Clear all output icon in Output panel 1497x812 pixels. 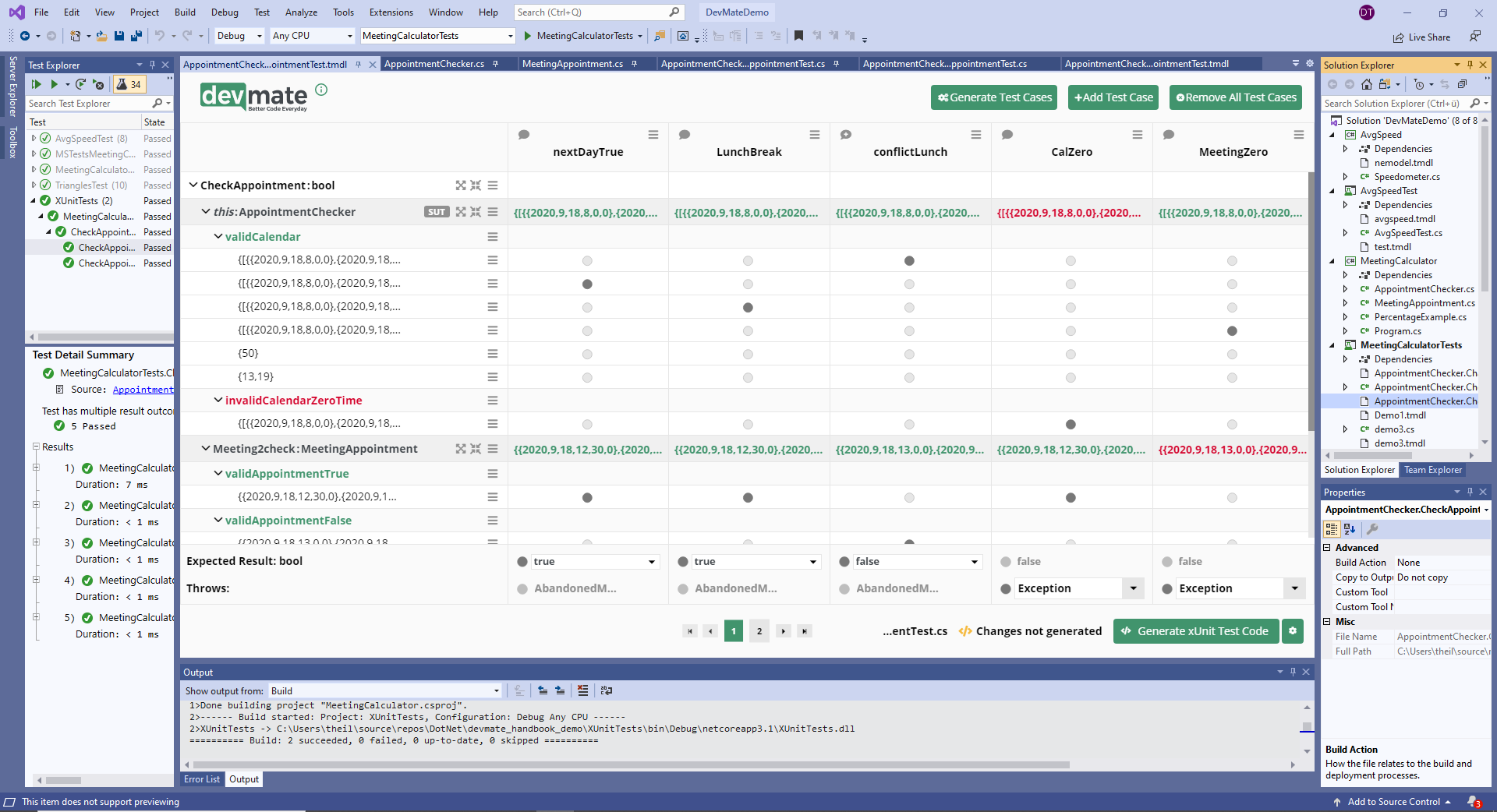coord(583,690)
